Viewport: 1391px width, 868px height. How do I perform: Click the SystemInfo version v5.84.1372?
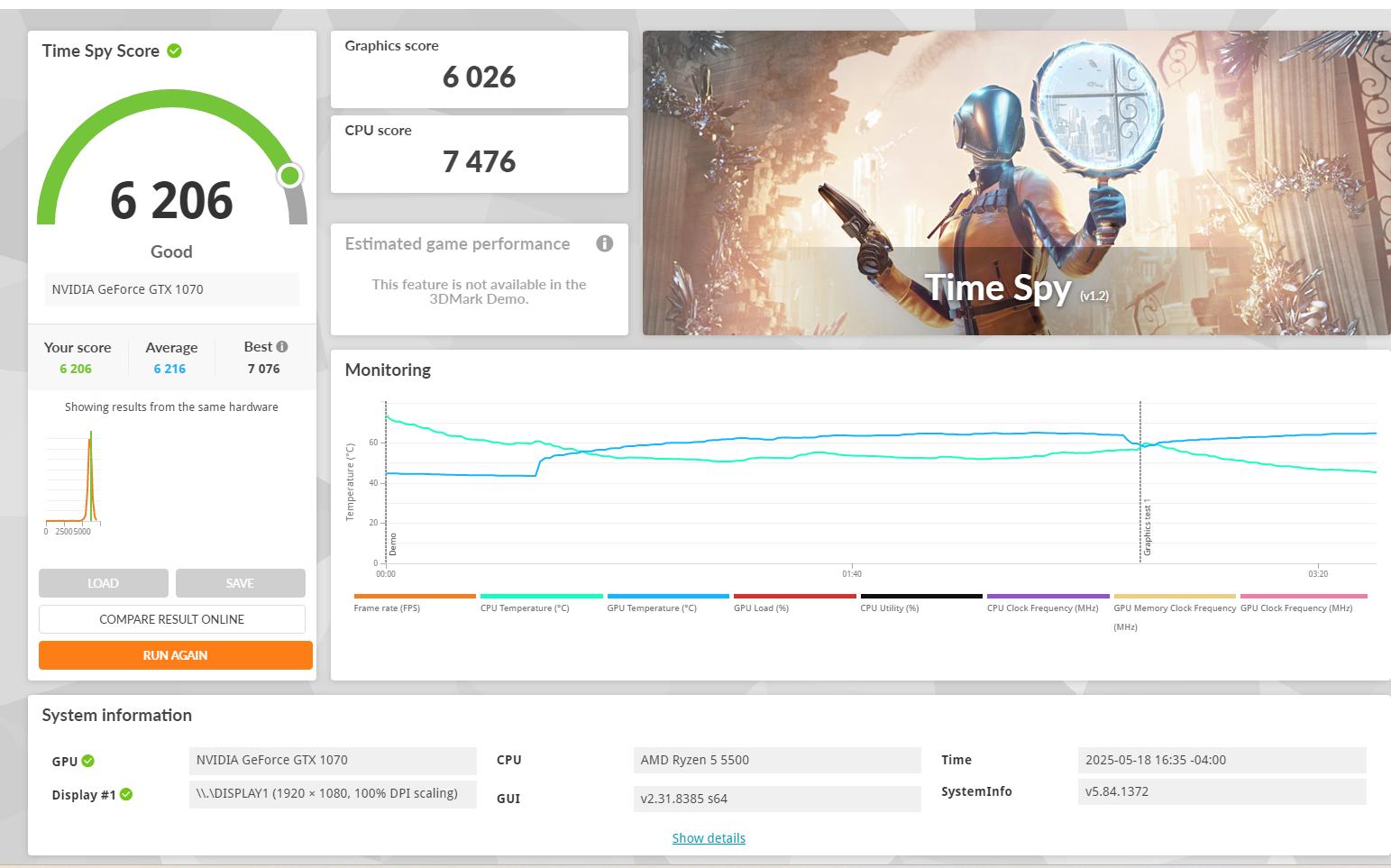click(1222, 791)
